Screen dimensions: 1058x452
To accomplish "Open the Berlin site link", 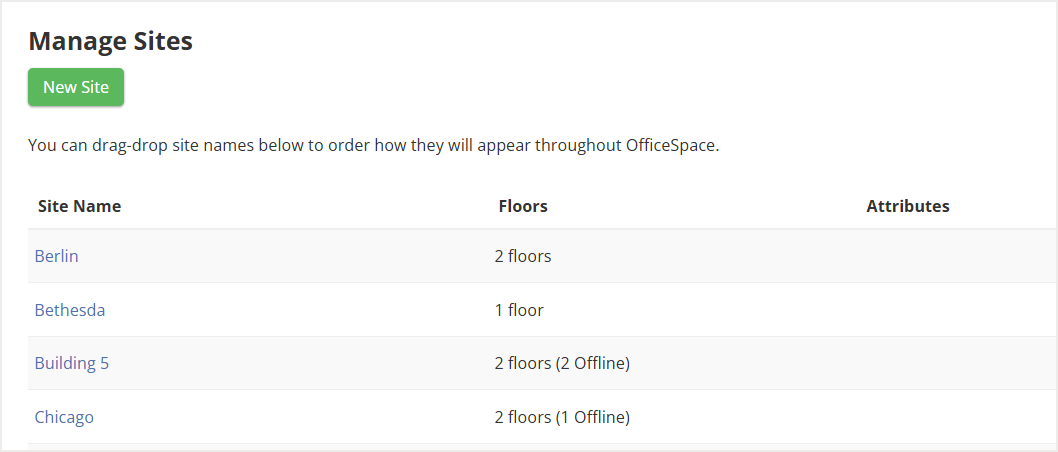I will pos(57,256).
